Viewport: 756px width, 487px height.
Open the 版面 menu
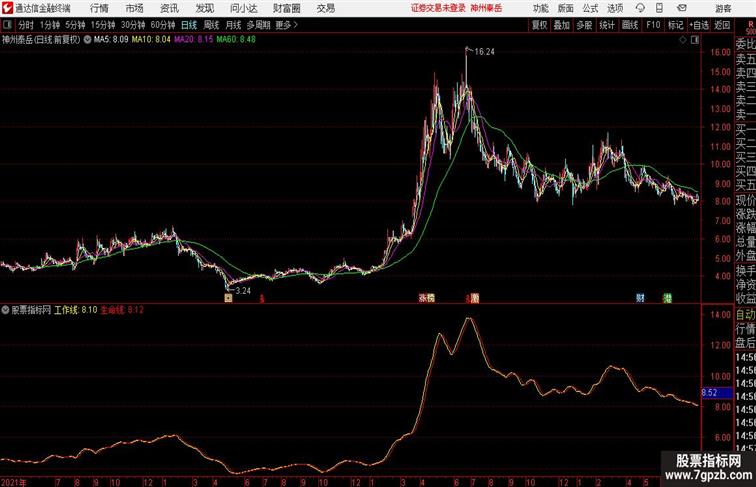(566, 8)
